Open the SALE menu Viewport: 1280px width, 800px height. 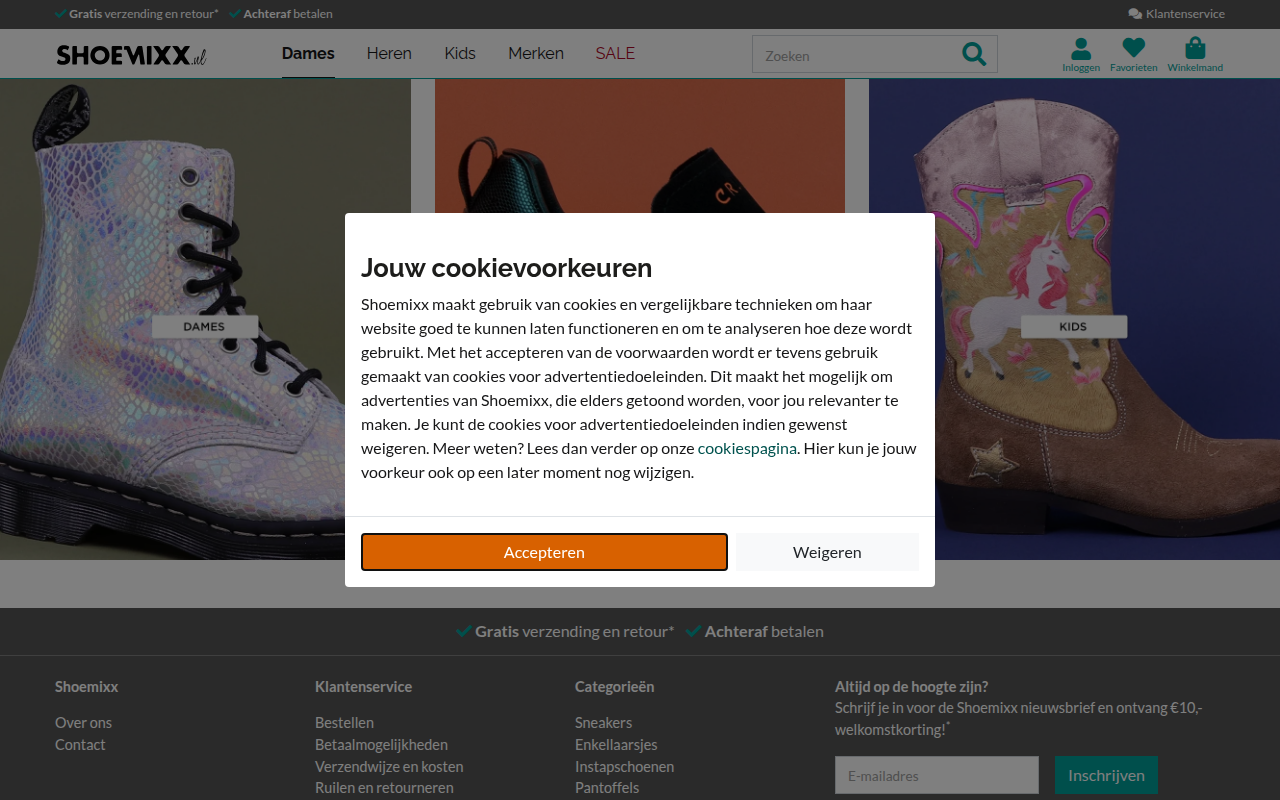615,53
